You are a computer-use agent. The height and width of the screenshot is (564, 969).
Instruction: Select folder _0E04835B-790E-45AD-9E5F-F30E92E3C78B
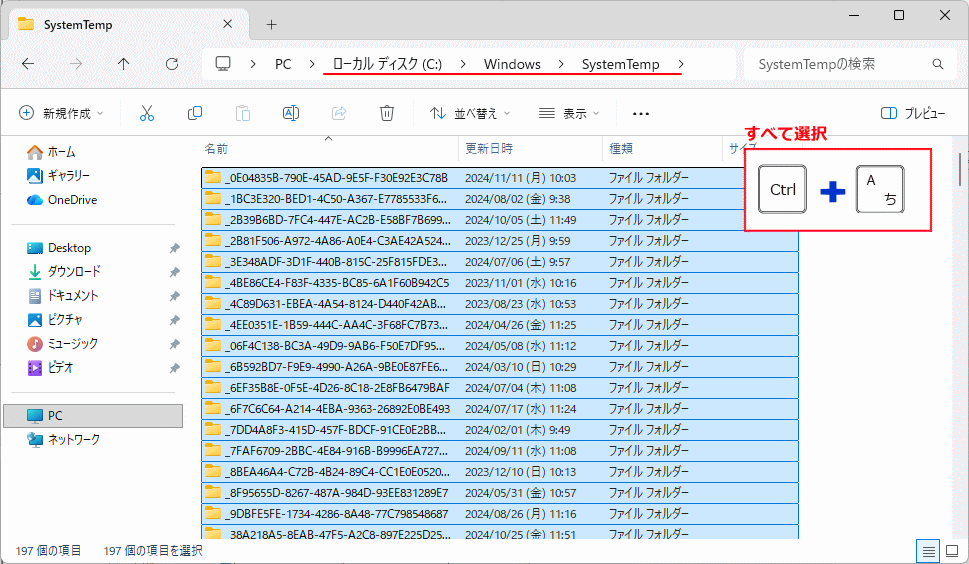click(x=500, y=178)
